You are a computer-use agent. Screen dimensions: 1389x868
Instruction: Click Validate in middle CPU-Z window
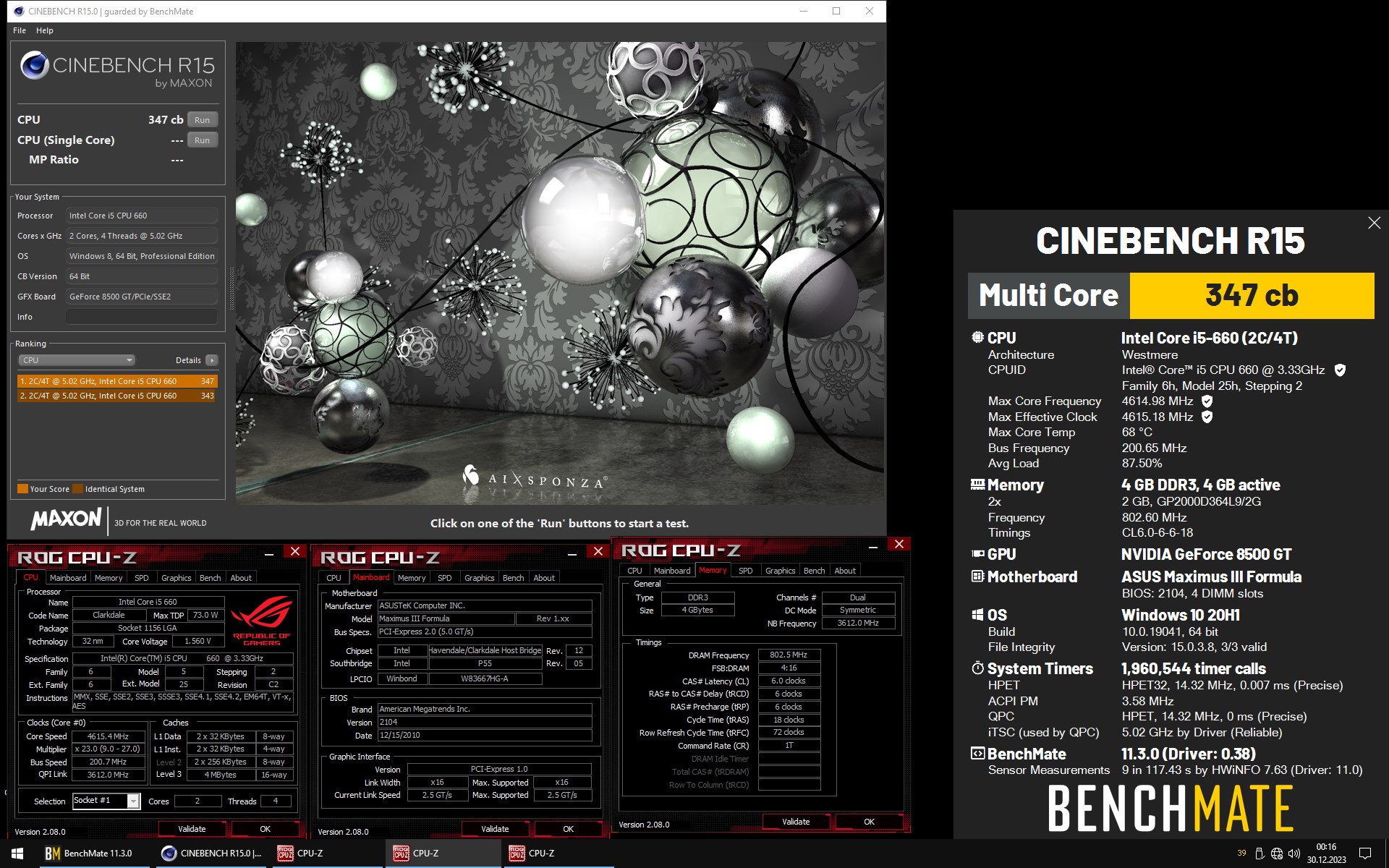(495, 829)
